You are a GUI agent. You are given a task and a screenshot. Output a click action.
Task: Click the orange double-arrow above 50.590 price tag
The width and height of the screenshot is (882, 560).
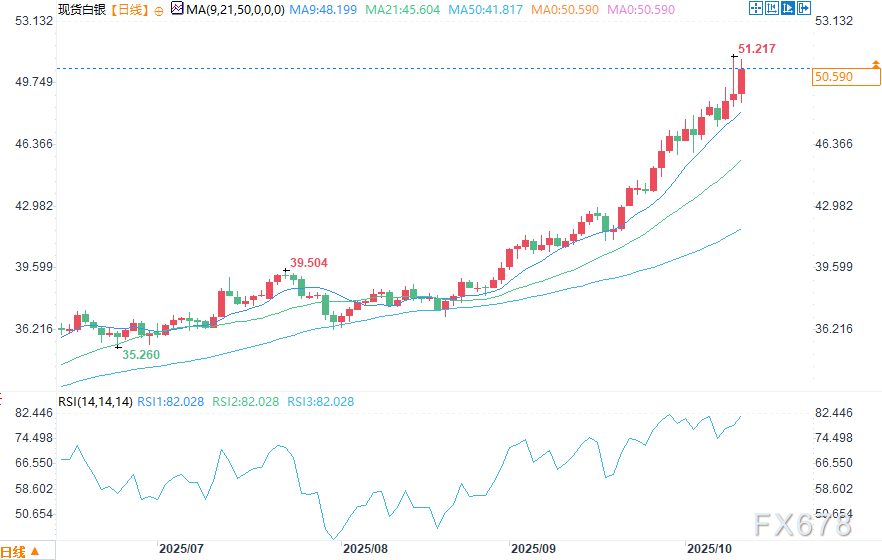pyautogui.click(x=874, y=64)
